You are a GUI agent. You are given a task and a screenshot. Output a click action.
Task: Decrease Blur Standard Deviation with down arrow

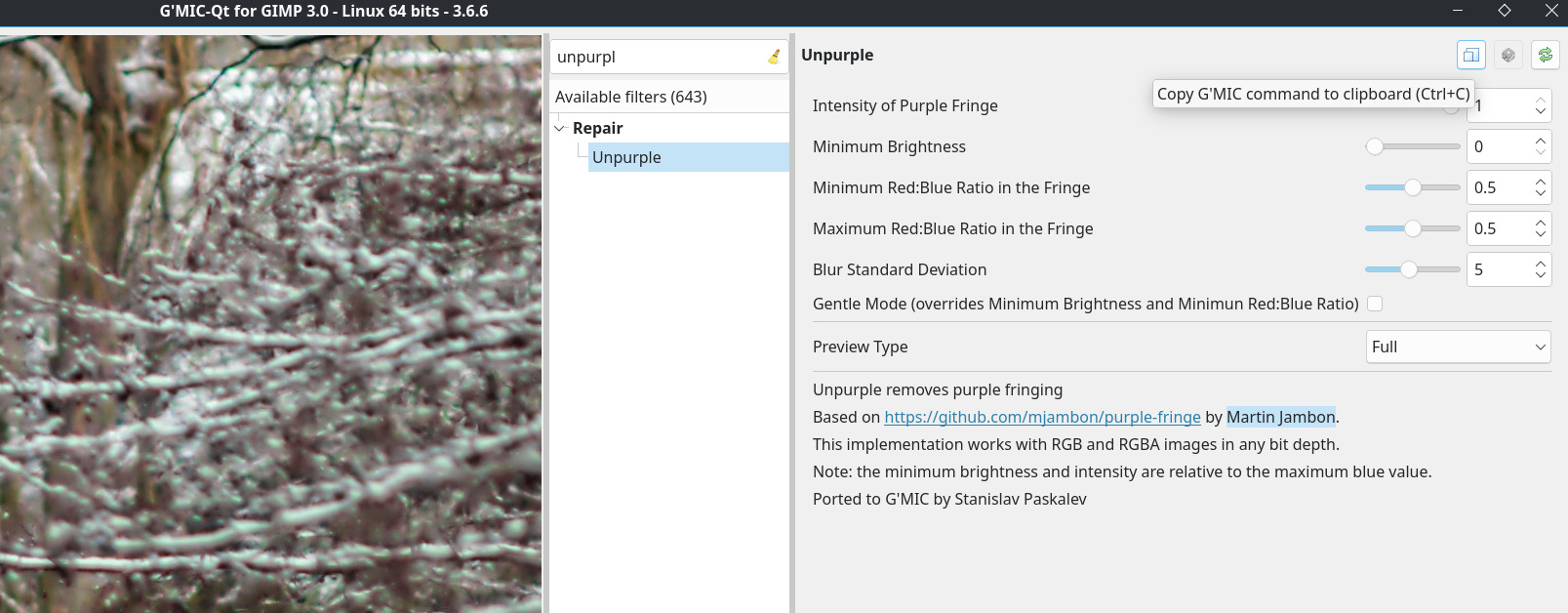(x=1541, y=275)
